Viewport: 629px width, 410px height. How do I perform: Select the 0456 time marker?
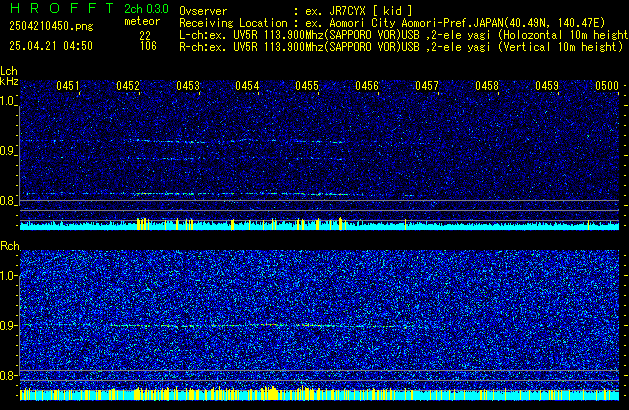(x=367, y=86)
